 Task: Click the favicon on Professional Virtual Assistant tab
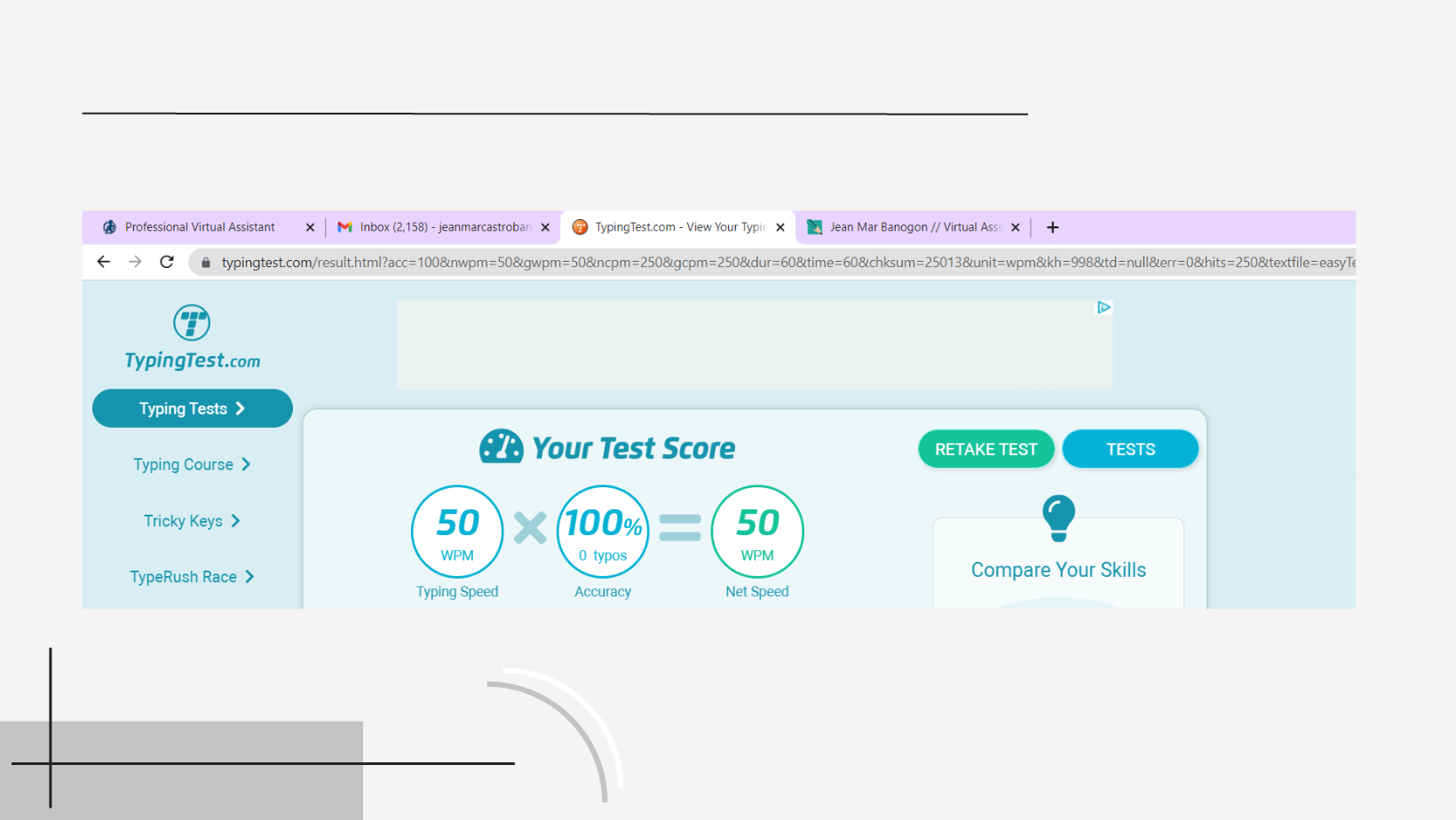pos(109,227)
